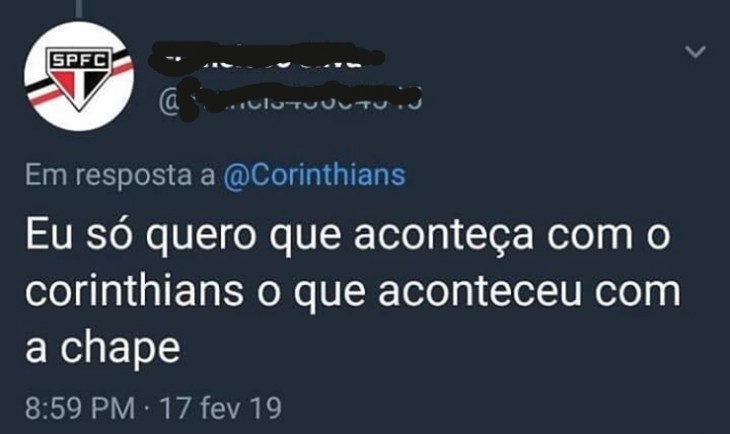Viewport: 730px width, 434px height.
Task: Click the 'Em resposta a' label
Action: coord(120,175)
